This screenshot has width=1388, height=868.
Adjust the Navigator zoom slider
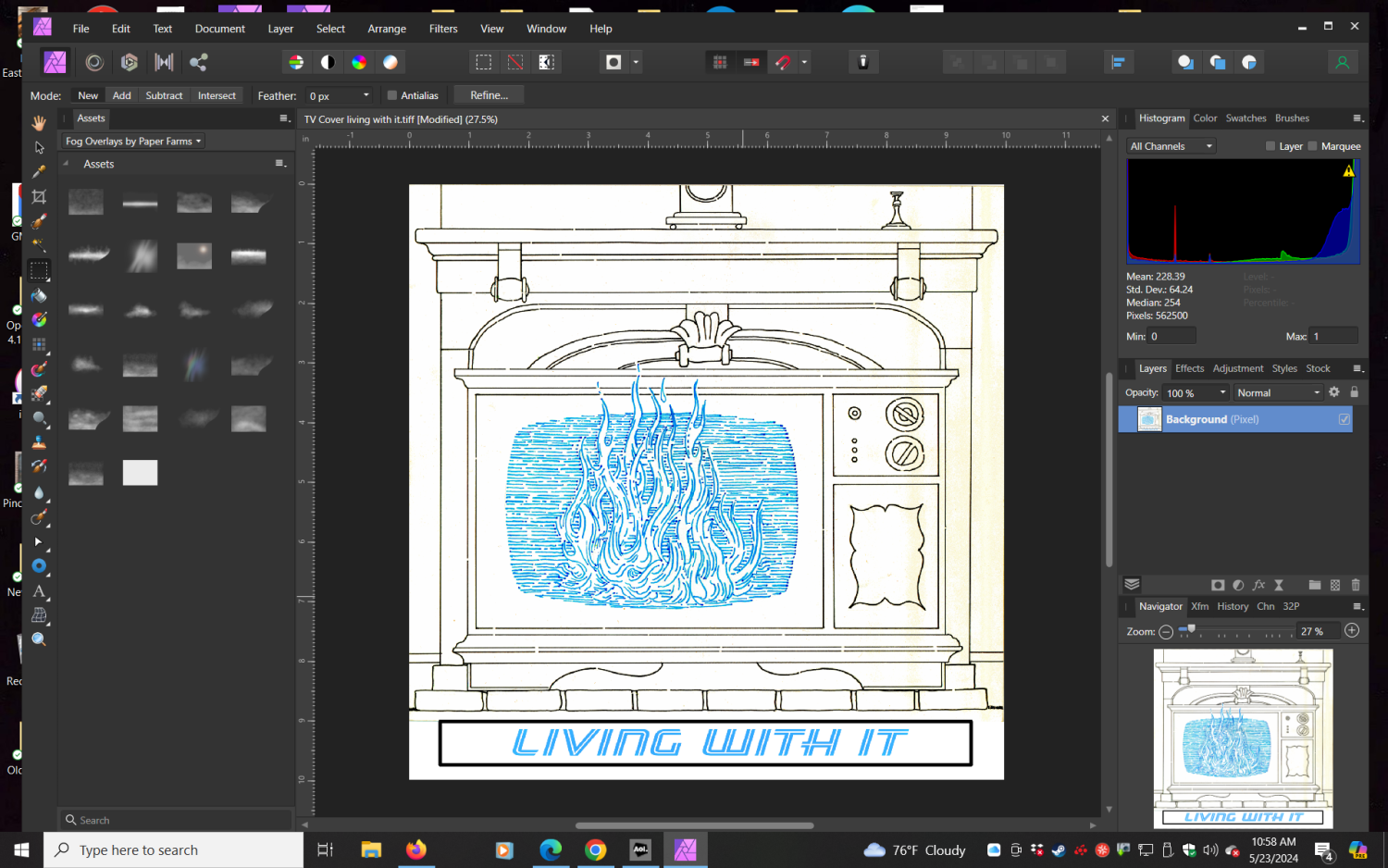click(x=1191, y=631)
